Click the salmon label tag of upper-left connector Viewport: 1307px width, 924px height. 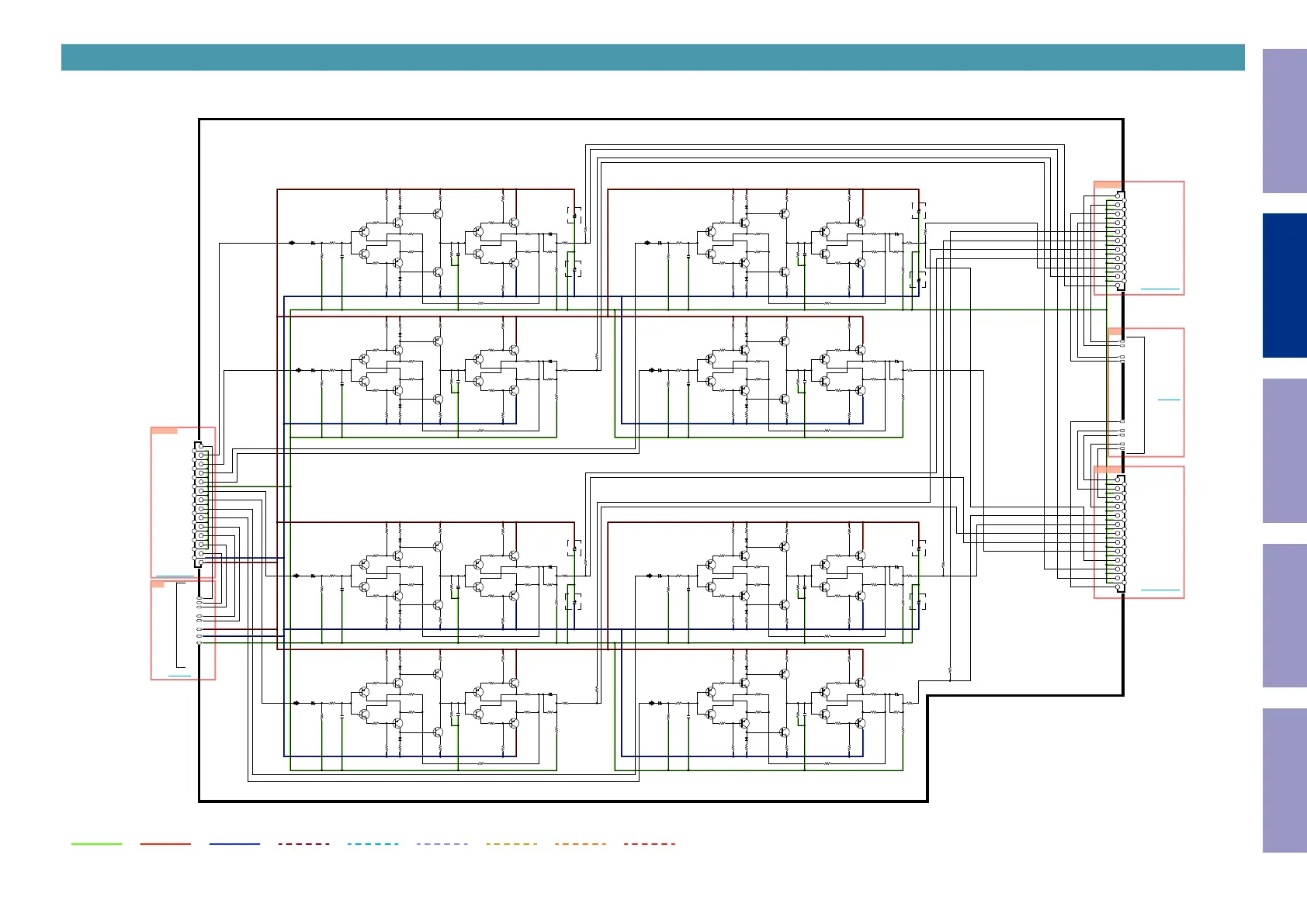(164, 431)
